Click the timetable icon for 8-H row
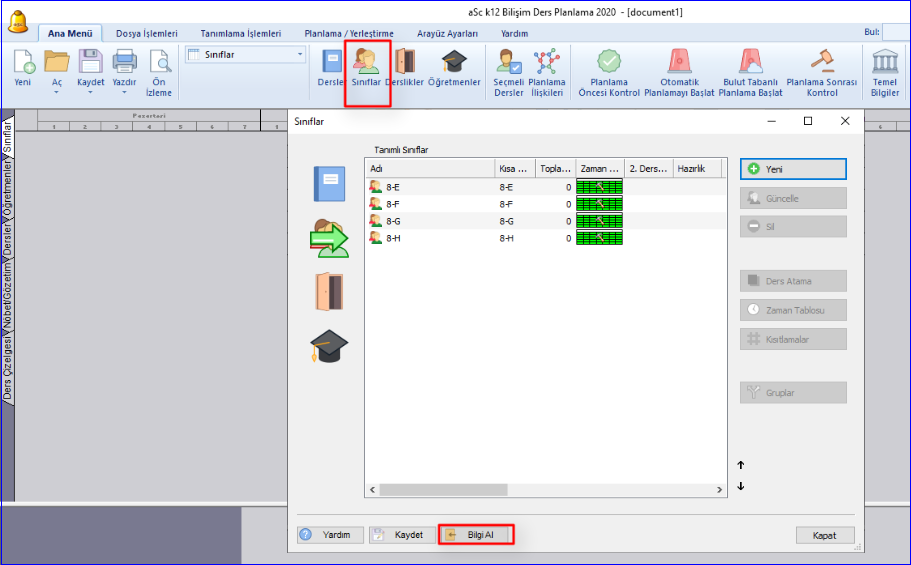 click(599, 238)
